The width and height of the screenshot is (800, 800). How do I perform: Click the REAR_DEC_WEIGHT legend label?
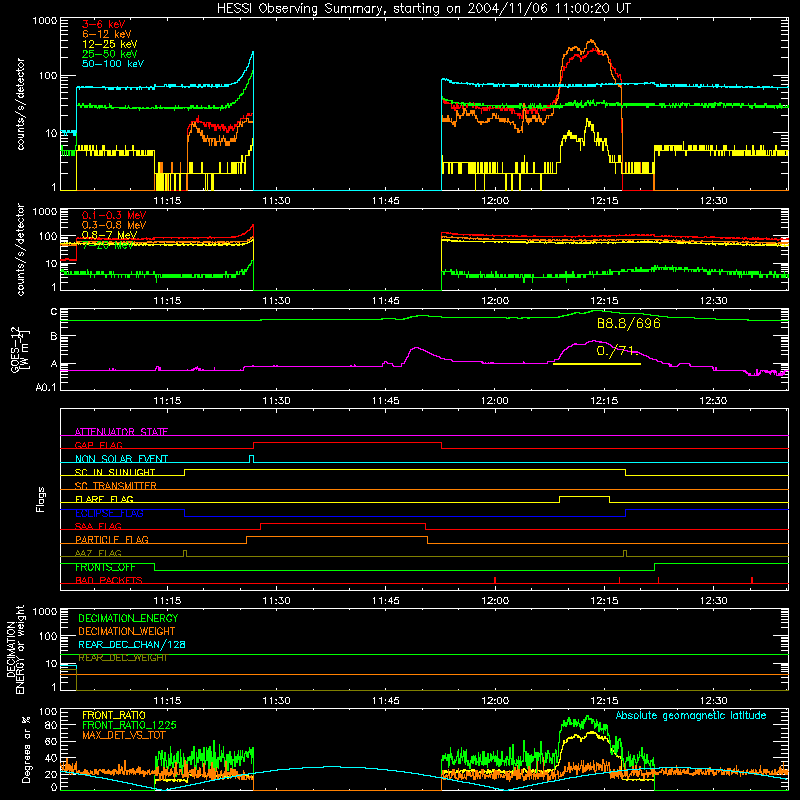tap(123, 658)
